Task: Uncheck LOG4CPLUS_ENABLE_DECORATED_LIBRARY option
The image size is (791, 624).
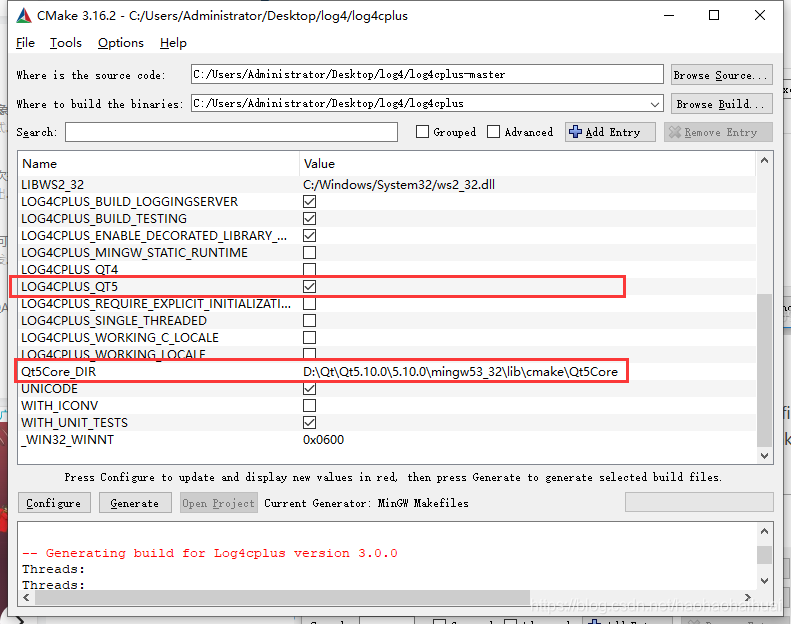Action: [309, 236]
